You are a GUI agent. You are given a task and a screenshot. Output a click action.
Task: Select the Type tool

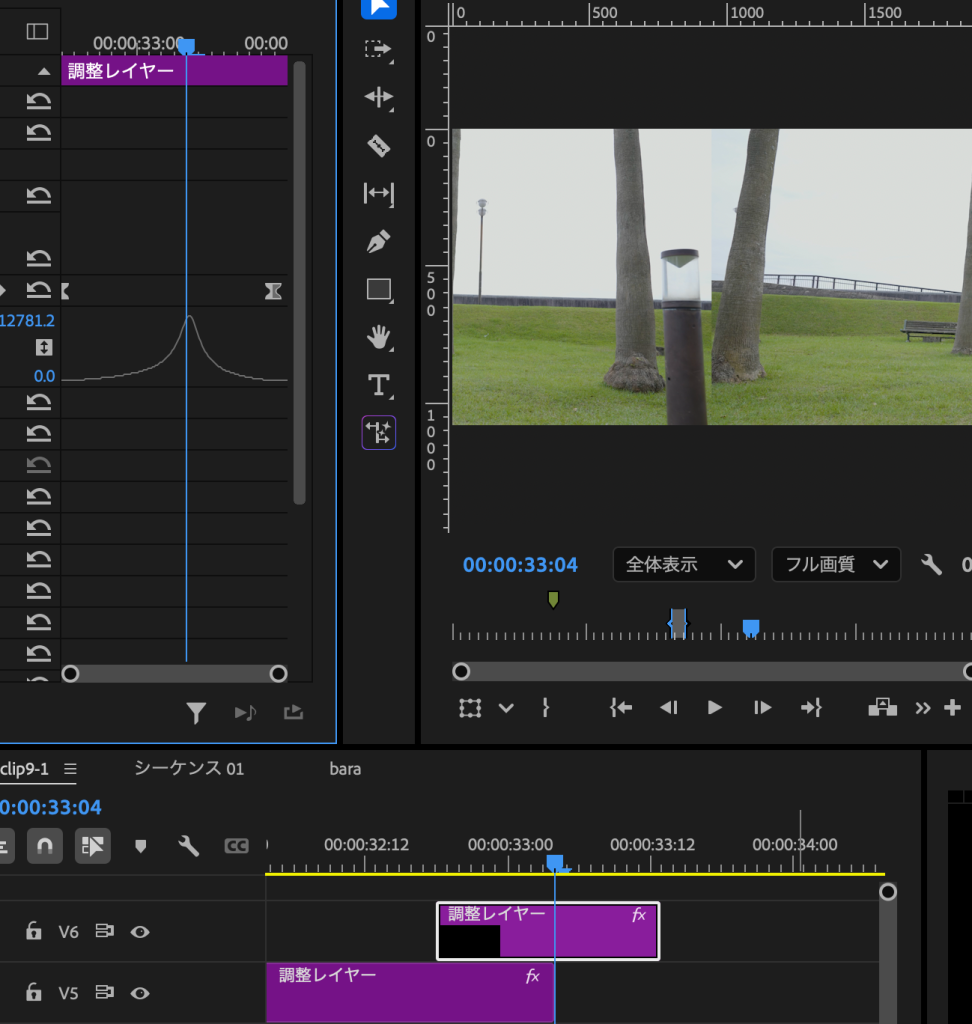(378, 385)
